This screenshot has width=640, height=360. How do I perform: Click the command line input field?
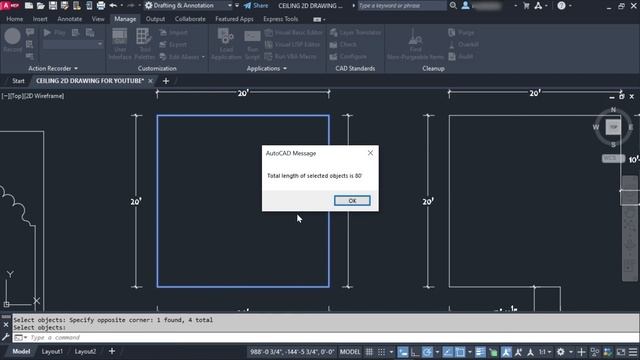[x=333, y=338]
